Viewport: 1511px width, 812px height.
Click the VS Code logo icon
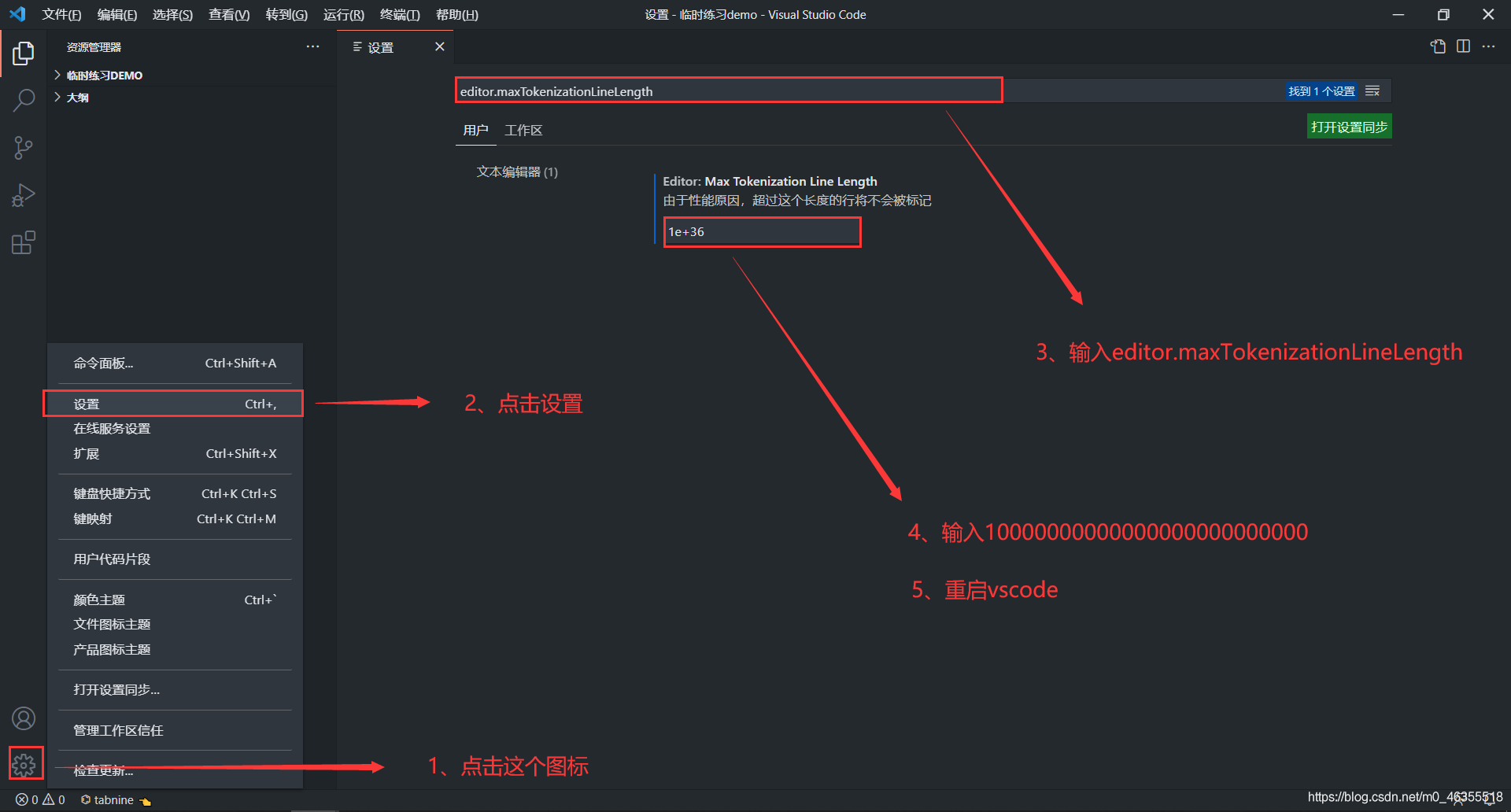[17, 14]
